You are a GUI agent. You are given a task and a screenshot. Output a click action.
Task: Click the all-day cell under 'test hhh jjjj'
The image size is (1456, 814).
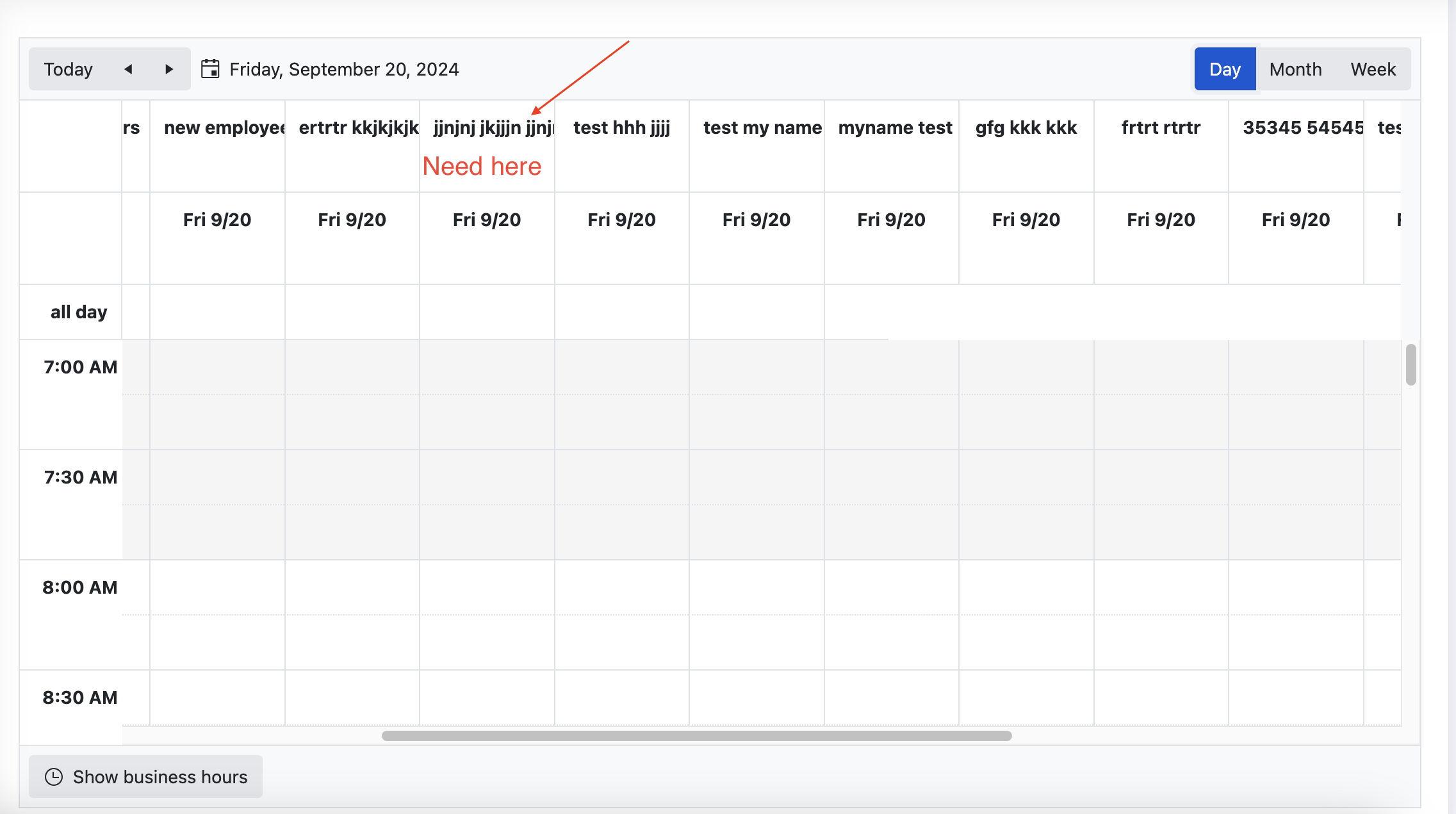(x=621, y=312)
